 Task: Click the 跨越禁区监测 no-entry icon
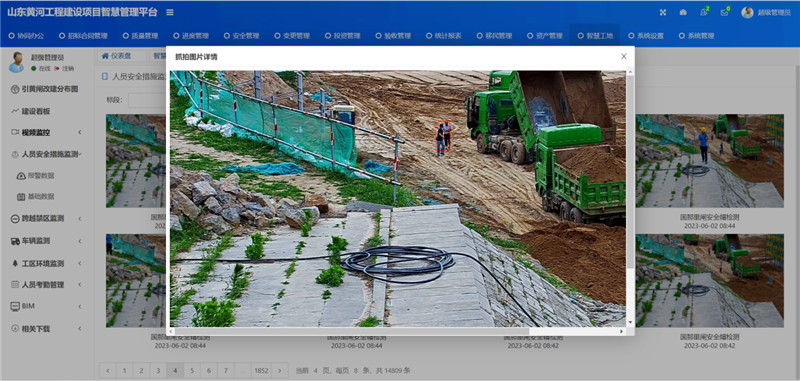(x=15, y=218)
